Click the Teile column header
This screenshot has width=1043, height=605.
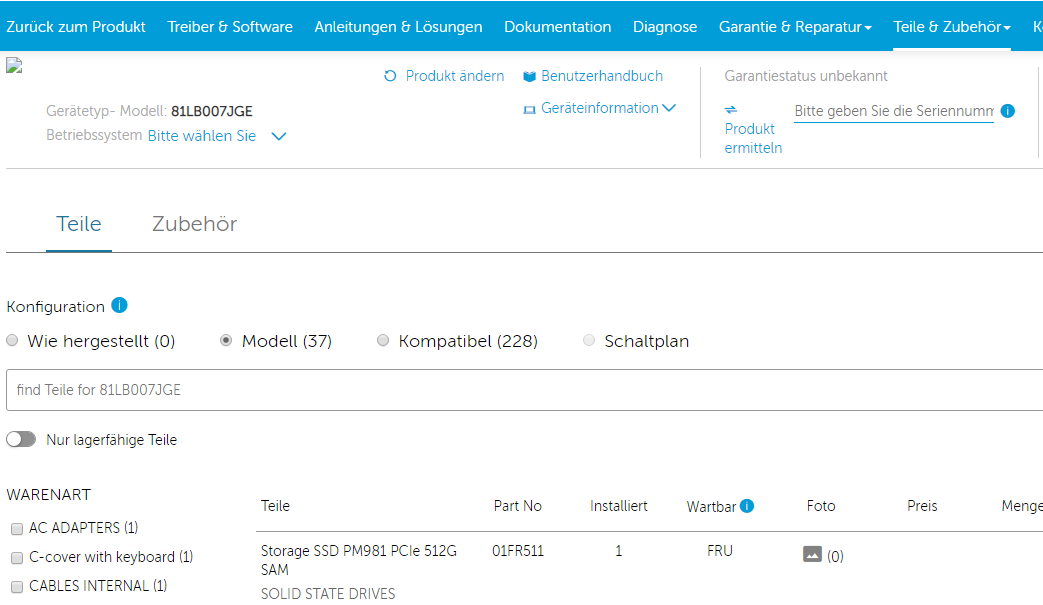(x=275, y=506)
